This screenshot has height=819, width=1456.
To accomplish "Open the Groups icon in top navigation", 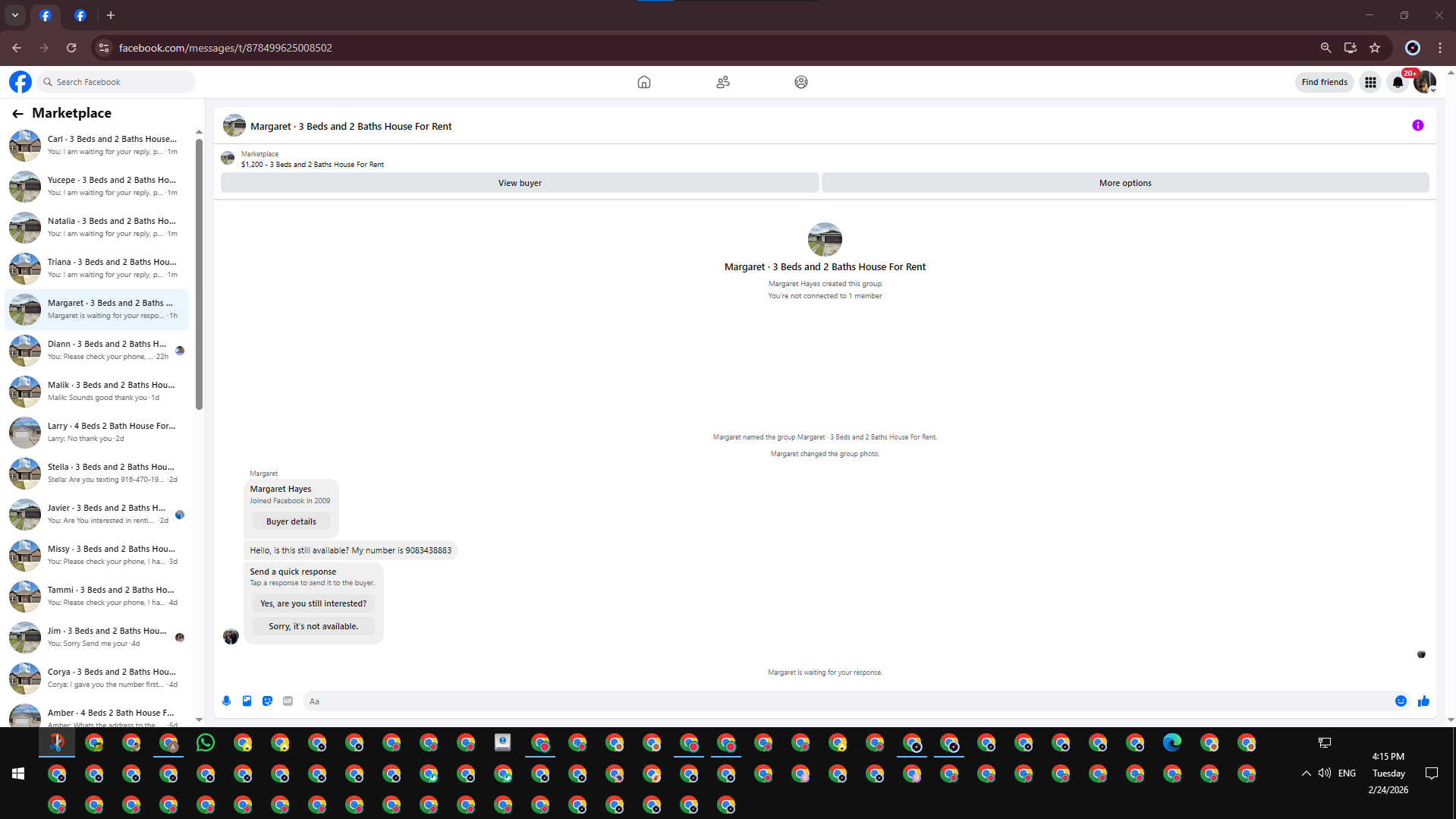I will (x=800, y=82).
